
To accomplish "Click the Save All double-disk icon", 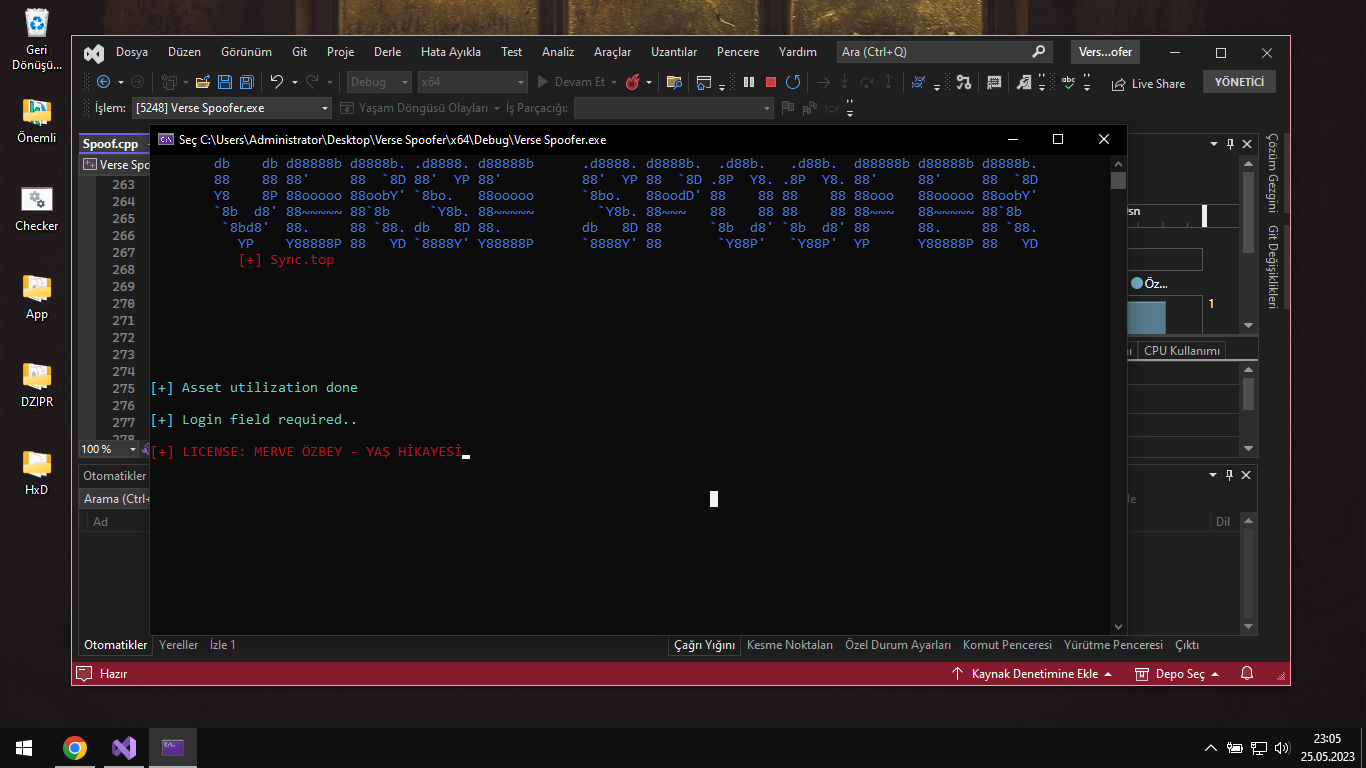I will (x=246, y=82).
